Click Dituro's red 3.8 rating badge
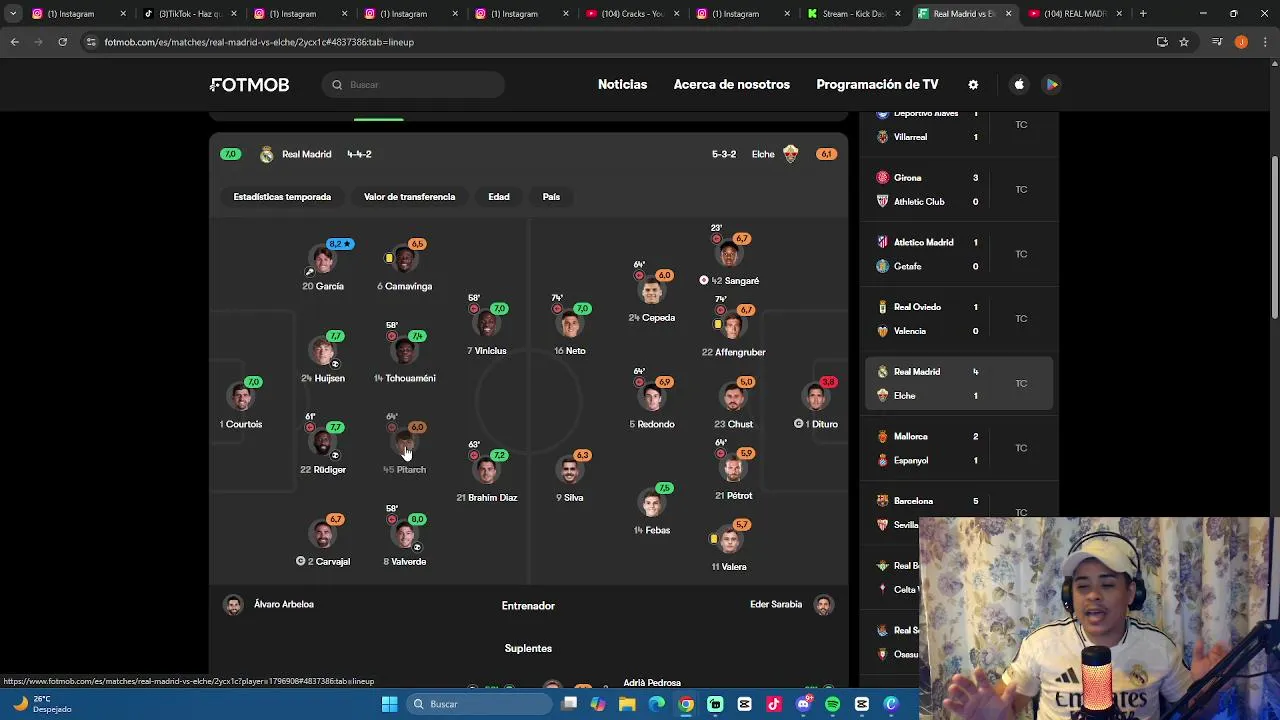Viewport: 1280px width, 720px height. (x=828, y=382)
